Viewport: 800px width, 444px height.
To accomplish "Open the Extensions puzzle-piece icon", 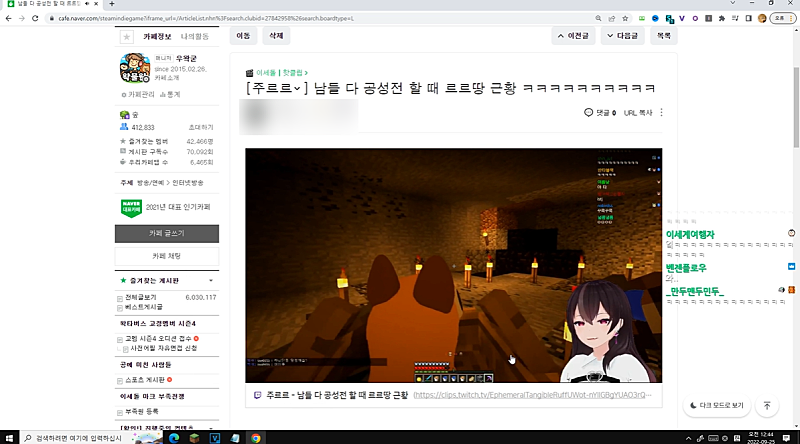I will coord(721,18).
